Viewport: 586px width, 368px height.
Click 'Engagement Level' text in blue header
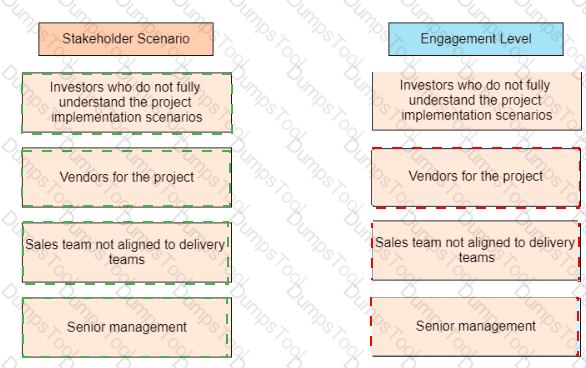tap(476, 38)
